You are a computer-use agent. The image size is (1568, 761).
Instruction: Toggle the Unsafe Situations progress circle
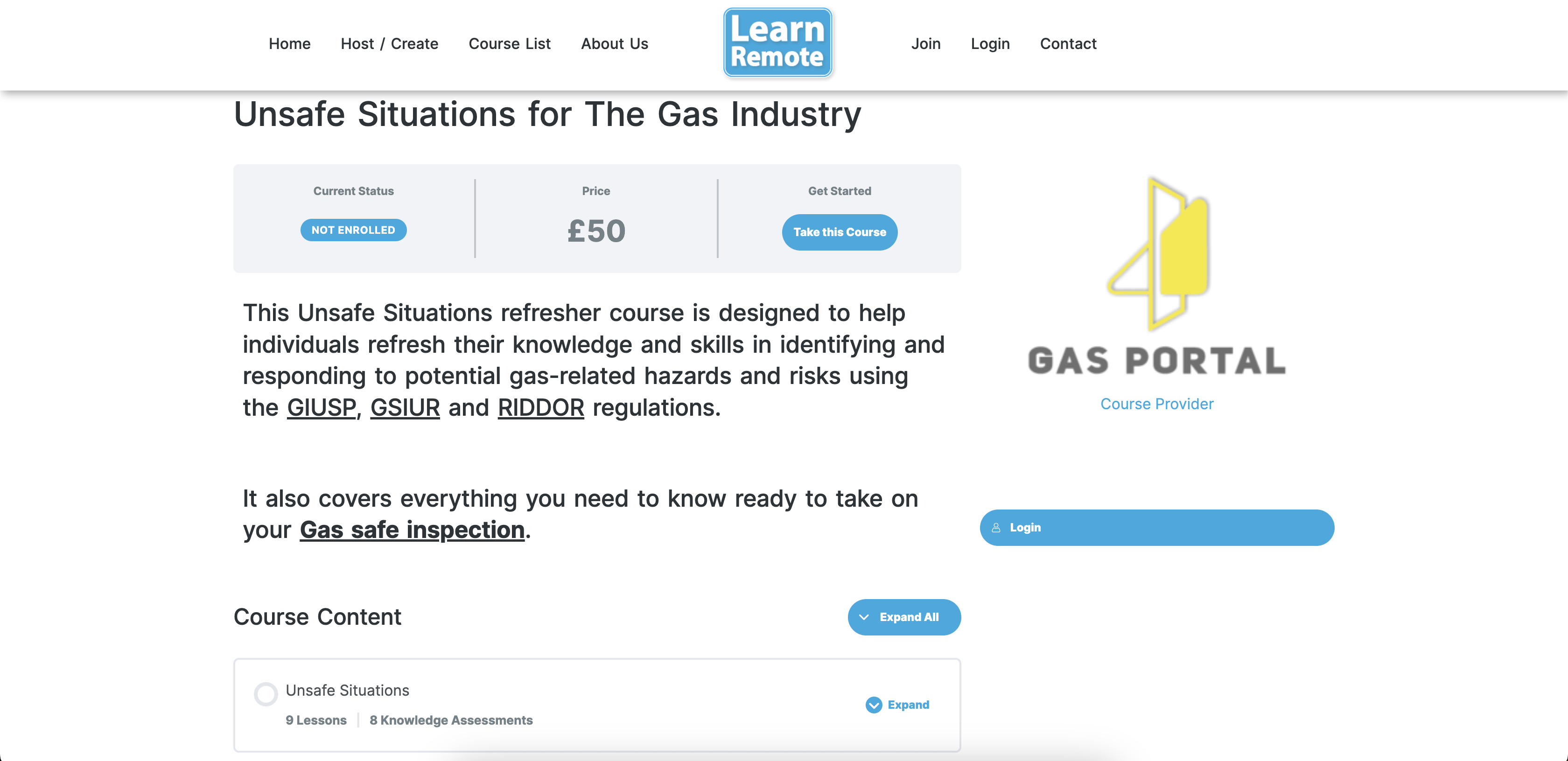pos(266,694)
